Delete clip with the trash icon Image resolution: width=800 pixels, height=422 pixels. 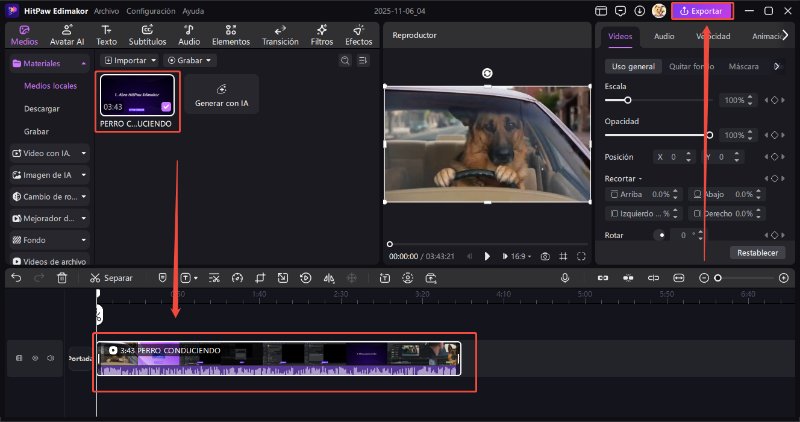click(62, 277)
